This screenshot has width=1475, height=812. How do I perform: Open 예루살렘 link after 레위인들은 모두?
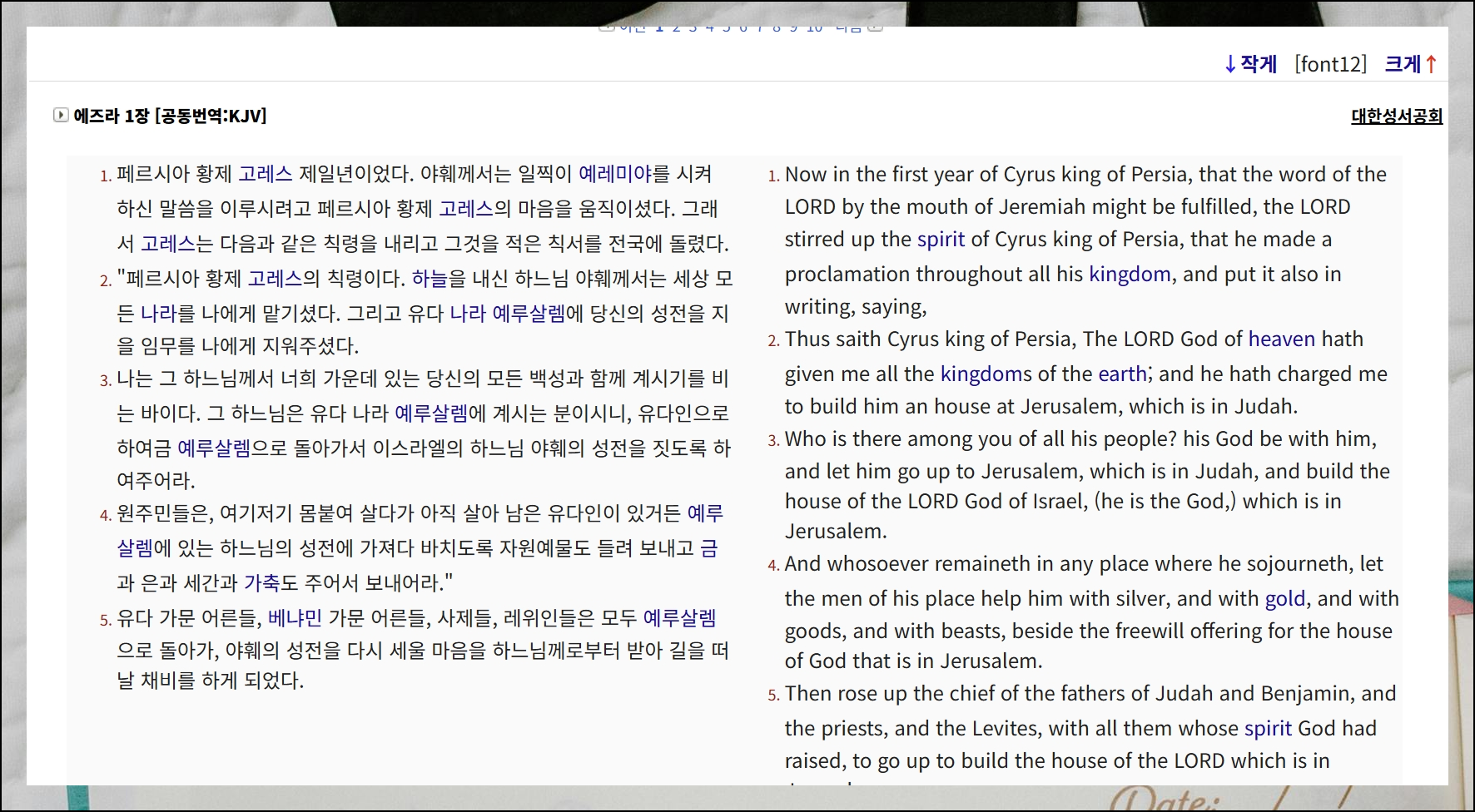click(680, 618)
